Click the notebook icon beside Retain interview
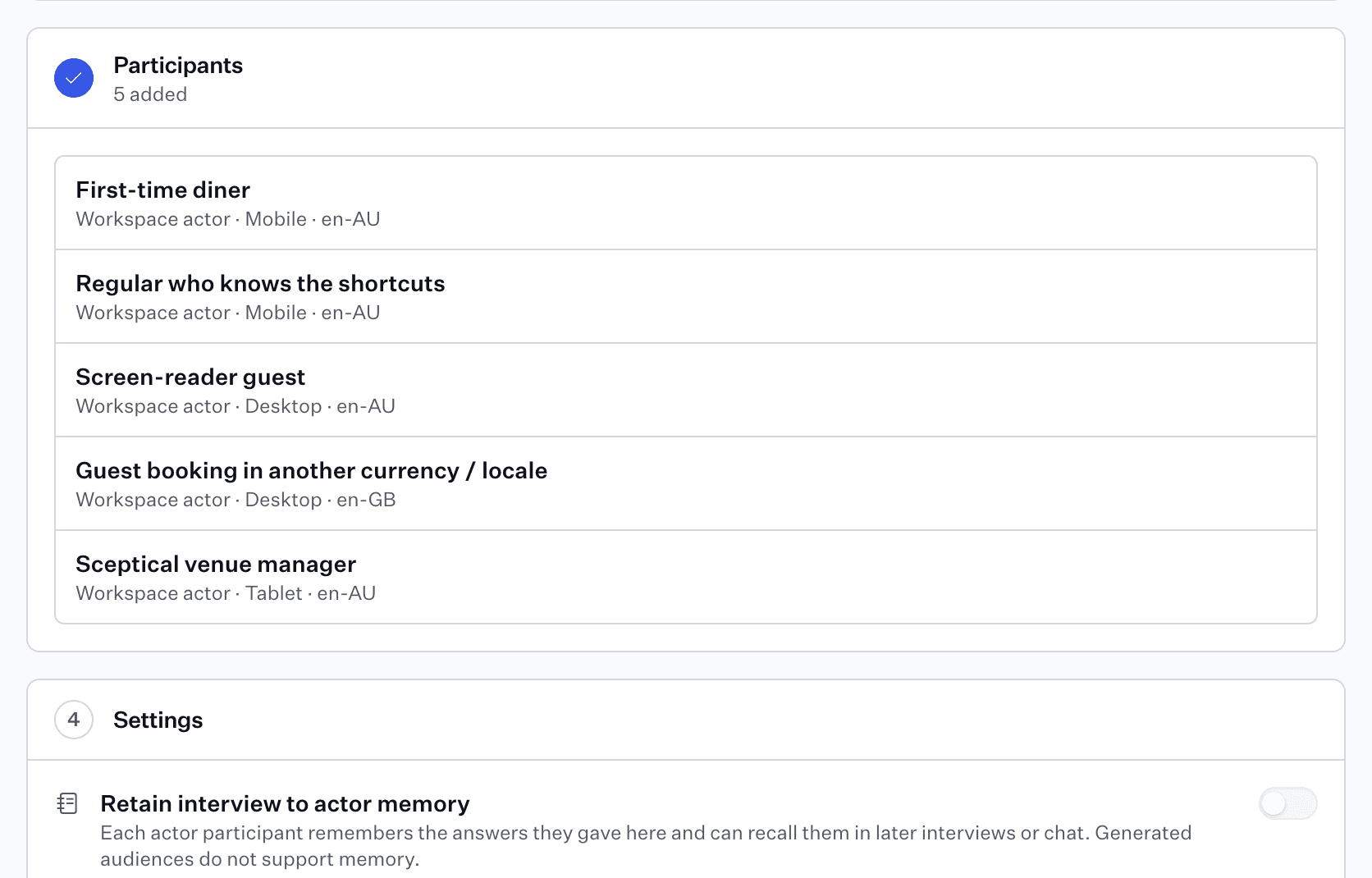 tap(67, 803)
